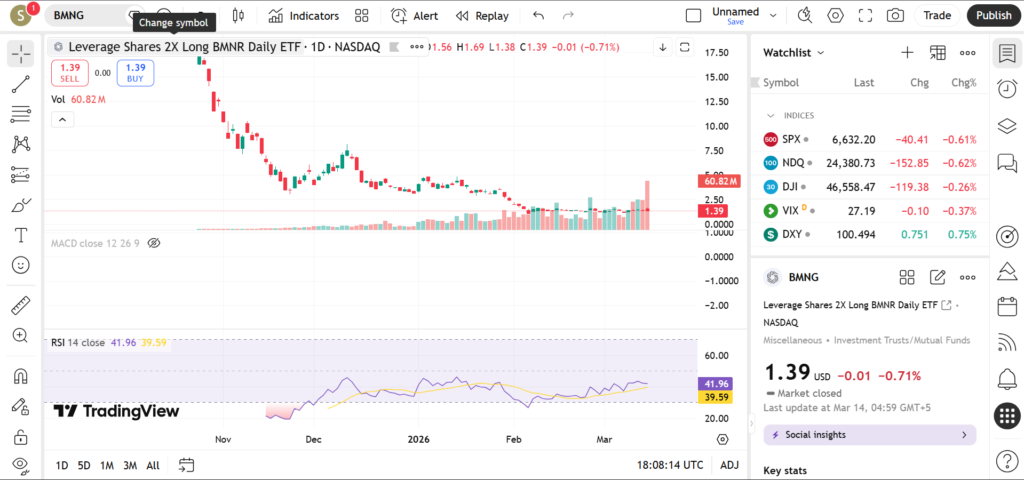Add symbol to Watchlist with plus icon
The image size is (1024, 480).
coord(907,53)
